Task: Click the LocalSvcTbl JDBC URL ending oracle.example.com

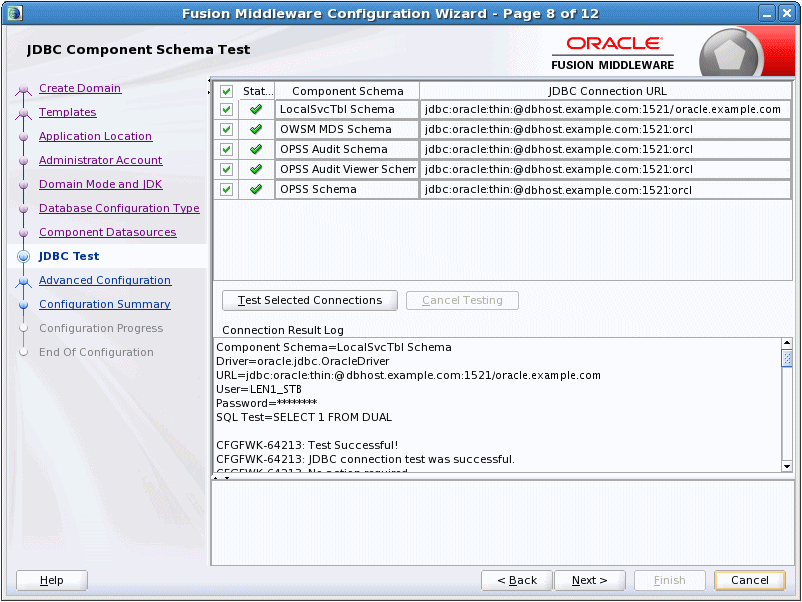Action: point(606,109)
